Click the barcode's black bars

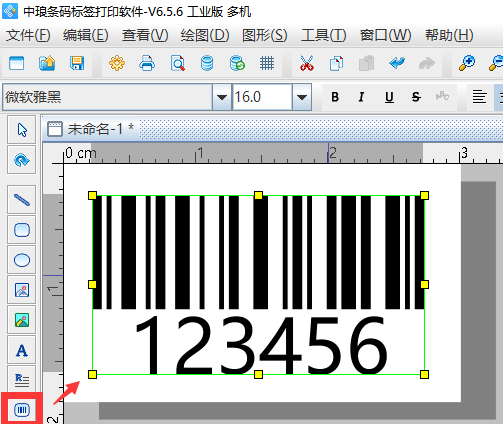(x=258, y=252)
